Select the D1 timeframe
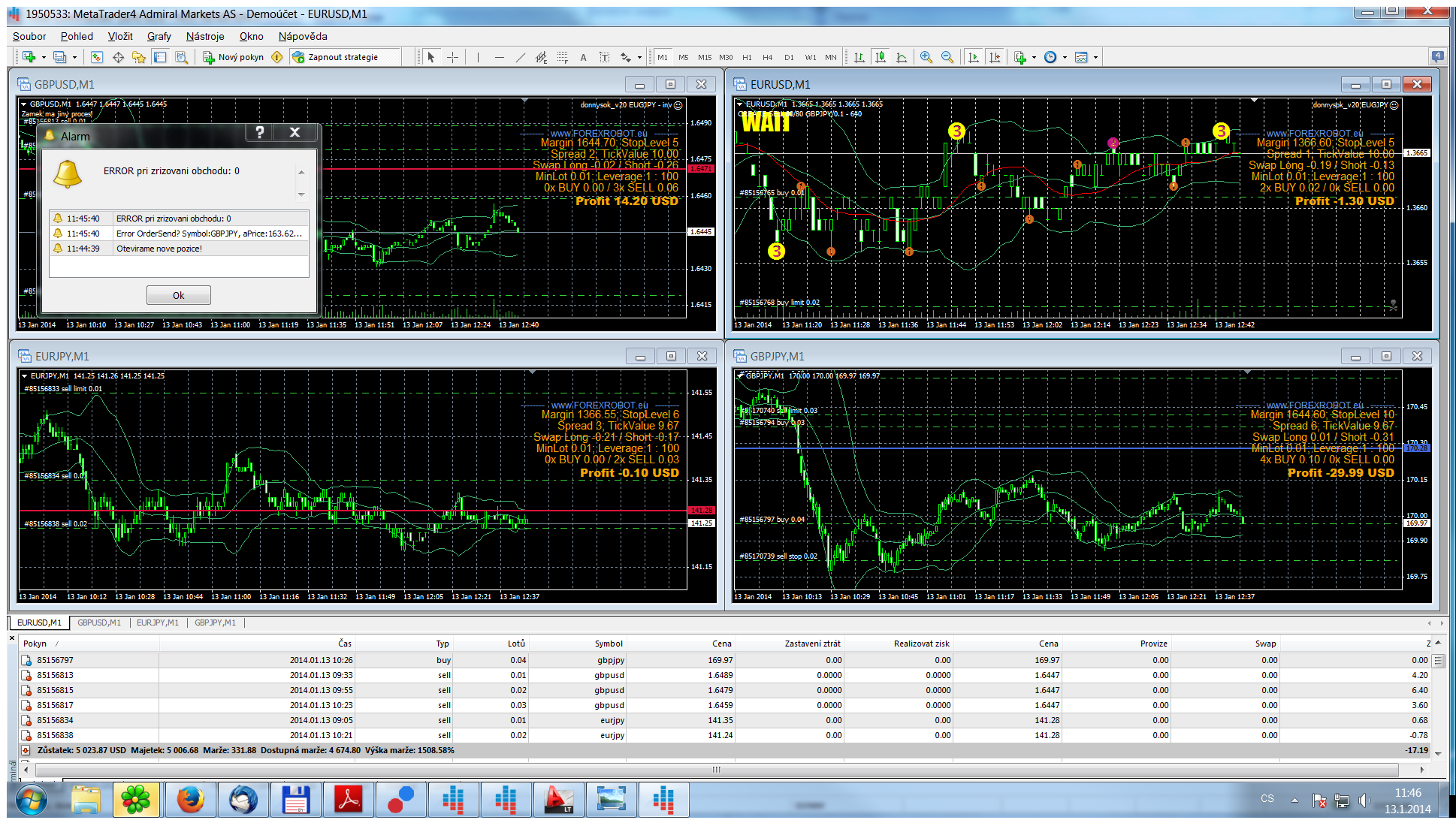Screen dimensions: 1456x820 (789, 57)
